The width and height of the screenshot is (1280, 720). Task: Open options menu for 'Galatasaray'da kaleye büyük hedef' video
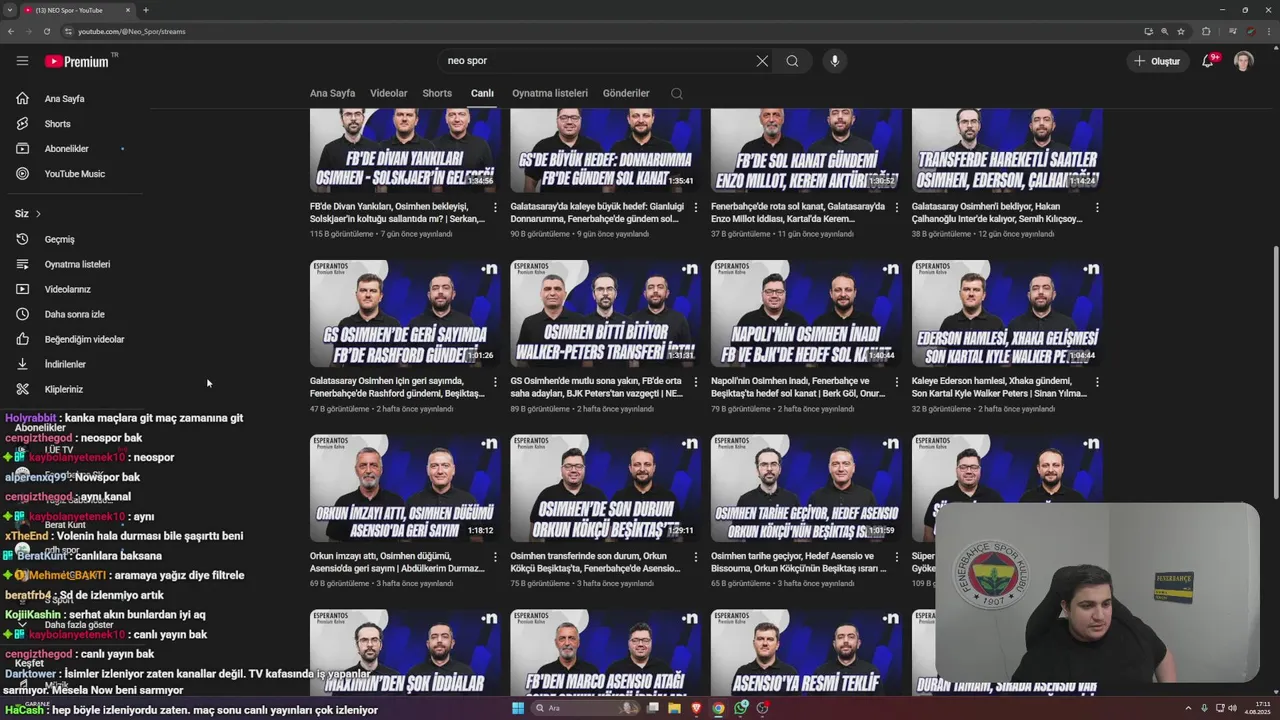point(696,208)
